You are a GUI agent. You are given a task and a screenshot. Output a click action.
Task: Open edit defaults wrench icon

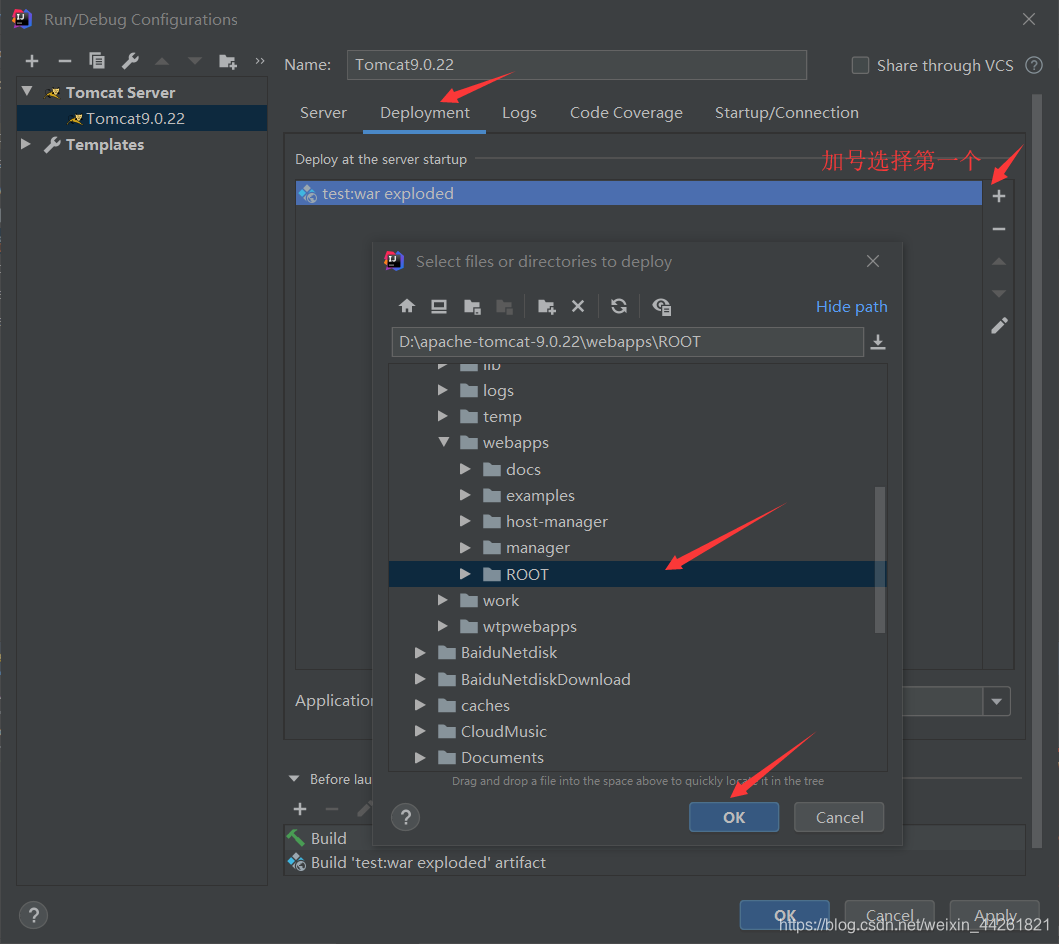pyautogui.click(x=130, y=61)
